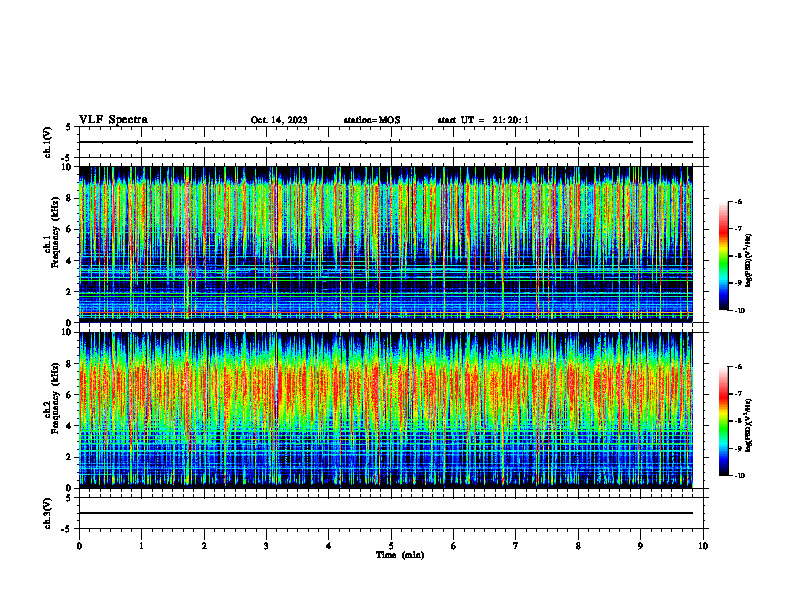Click the time axis tick label "5"
This screenshot has width=792, height=612.
tap(391, 546)
